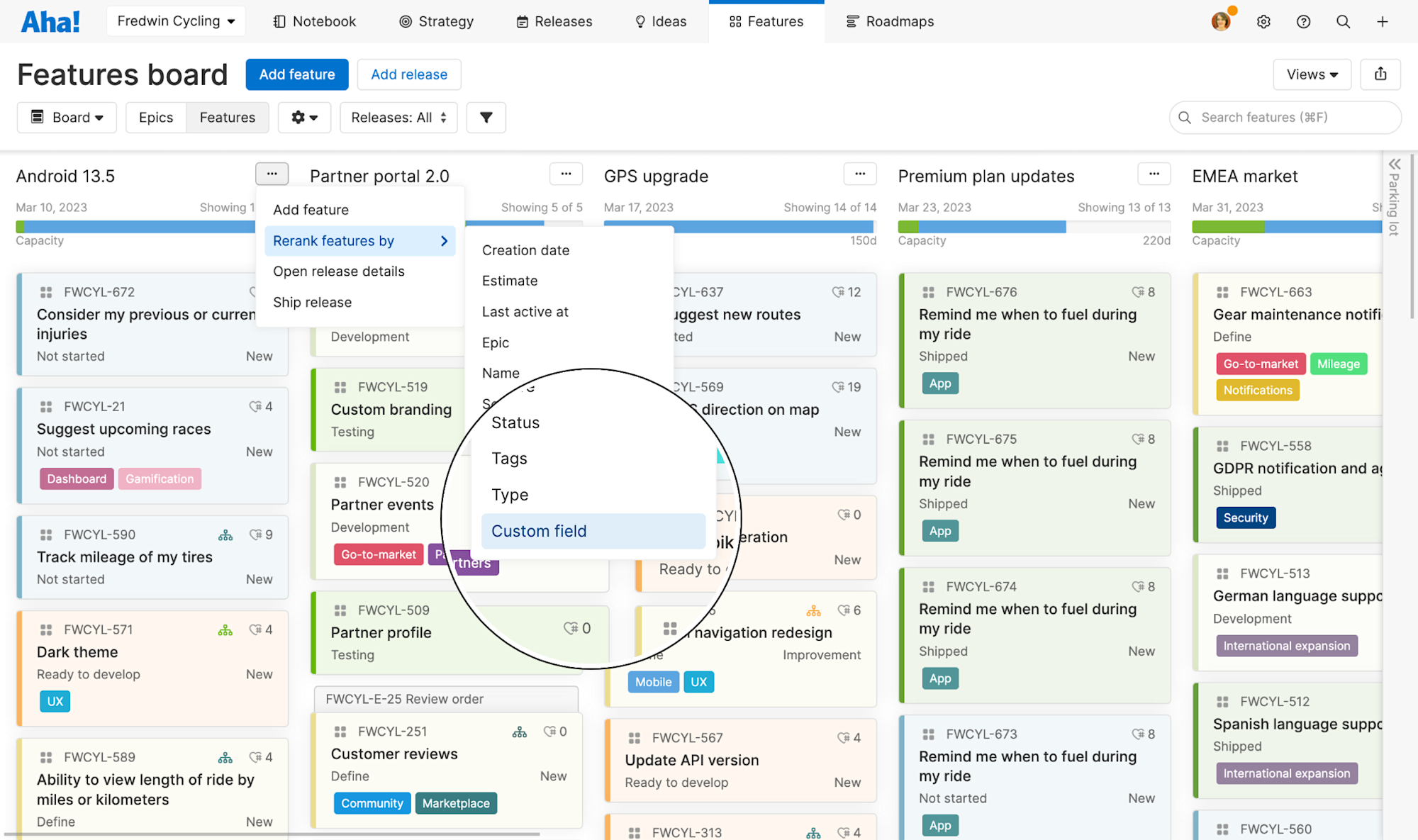
Task: Expand the Releases: All dropdown
Action: point(398,117)
